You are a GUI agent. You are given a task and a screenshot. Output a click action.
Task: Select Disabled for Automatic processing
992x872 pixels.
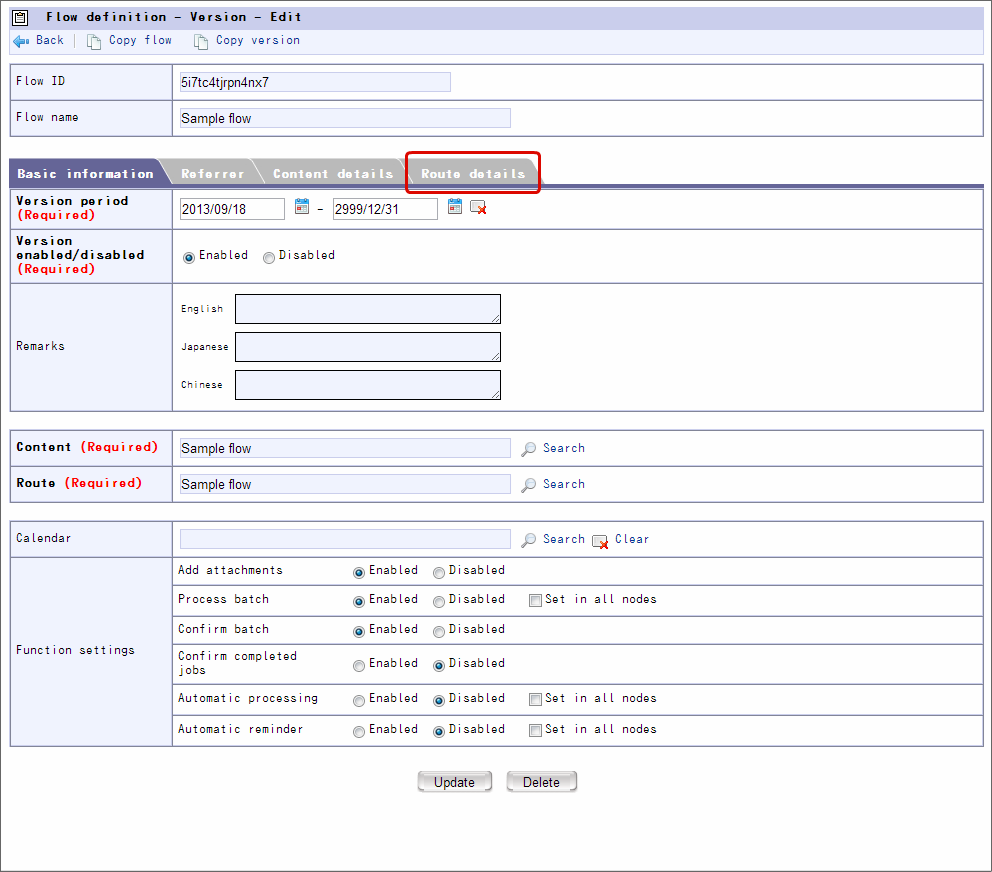click(438, 701)
